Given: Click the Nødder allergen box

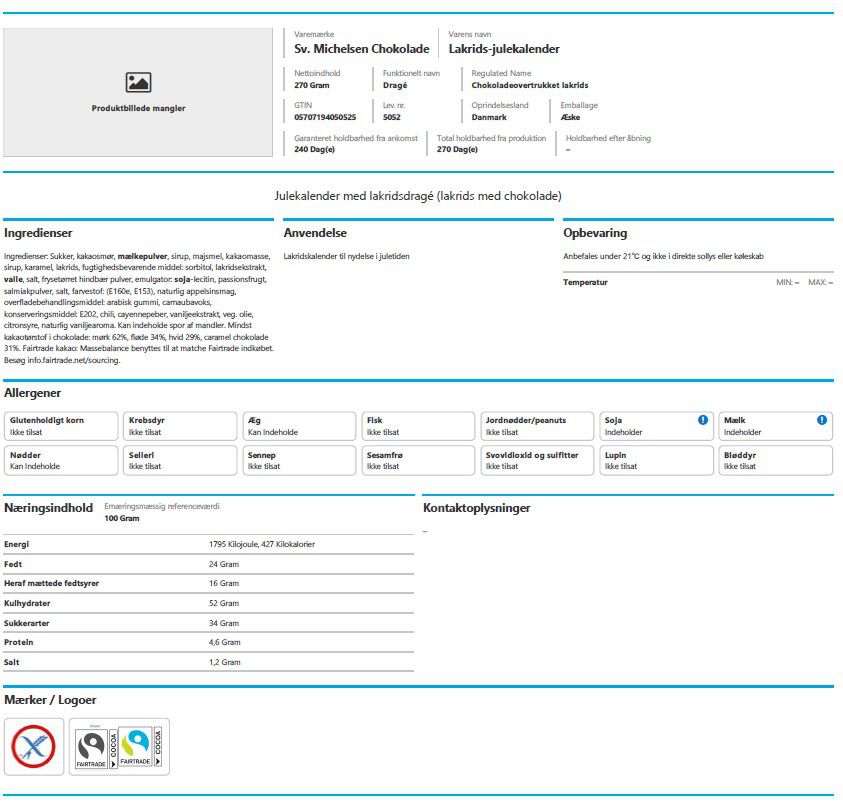Looking at the screenshot, I should [x=61, y=461].
